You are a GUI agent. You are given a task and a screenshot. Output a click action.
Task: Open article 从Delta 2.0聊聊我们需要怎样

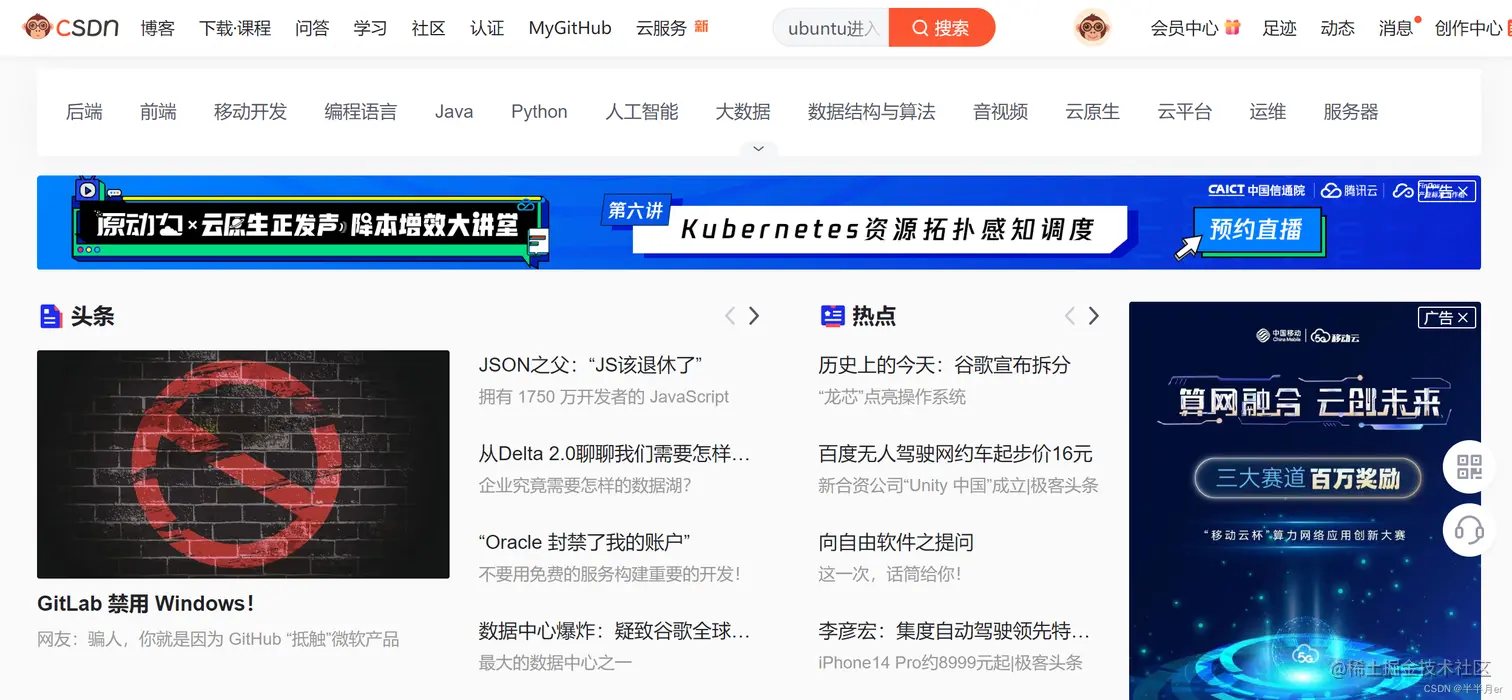(614, 454)
